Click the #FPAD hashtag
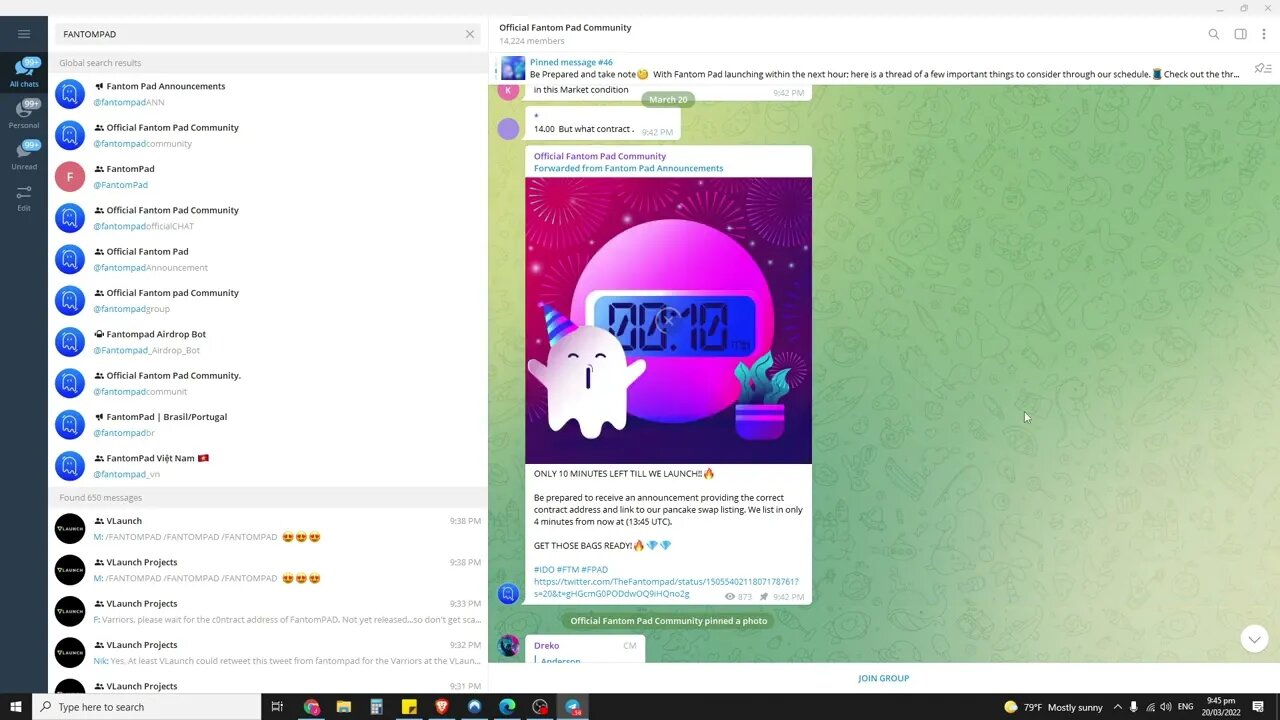 pos(594,569)
